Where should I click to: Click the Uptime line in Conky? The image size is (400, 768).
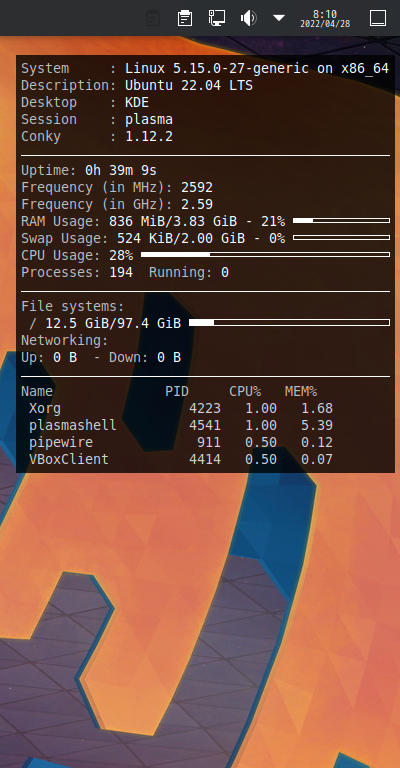tap(89, 170)
